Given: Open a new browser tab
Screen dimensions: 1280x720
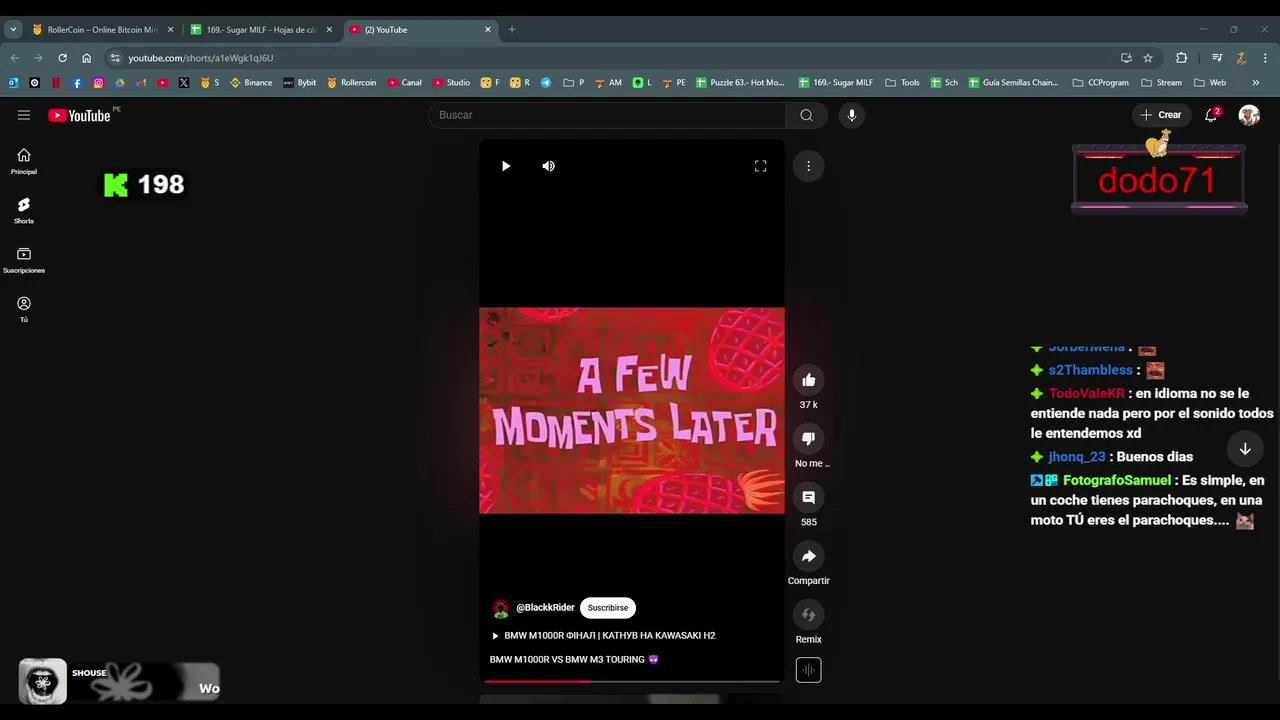Looking at the screenshot, I should (512, 30).
